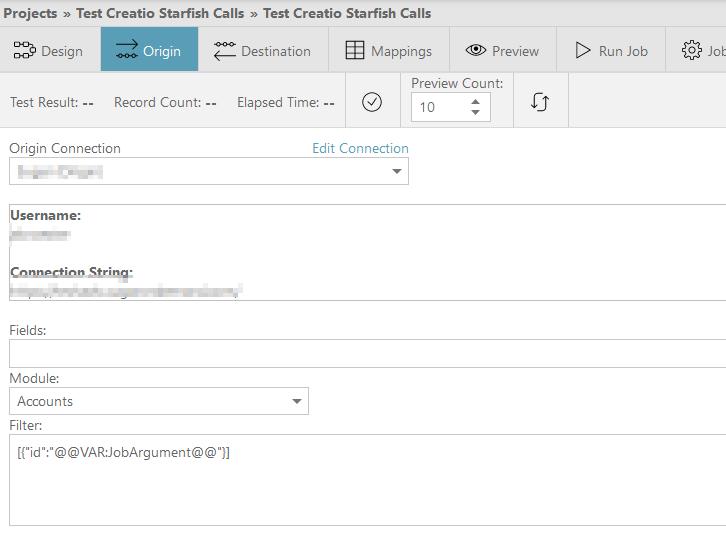This screenshot has height=542, width=726.
Task: Open the Mappings tab
Action: pyautogui.click(x=389, y=50)
